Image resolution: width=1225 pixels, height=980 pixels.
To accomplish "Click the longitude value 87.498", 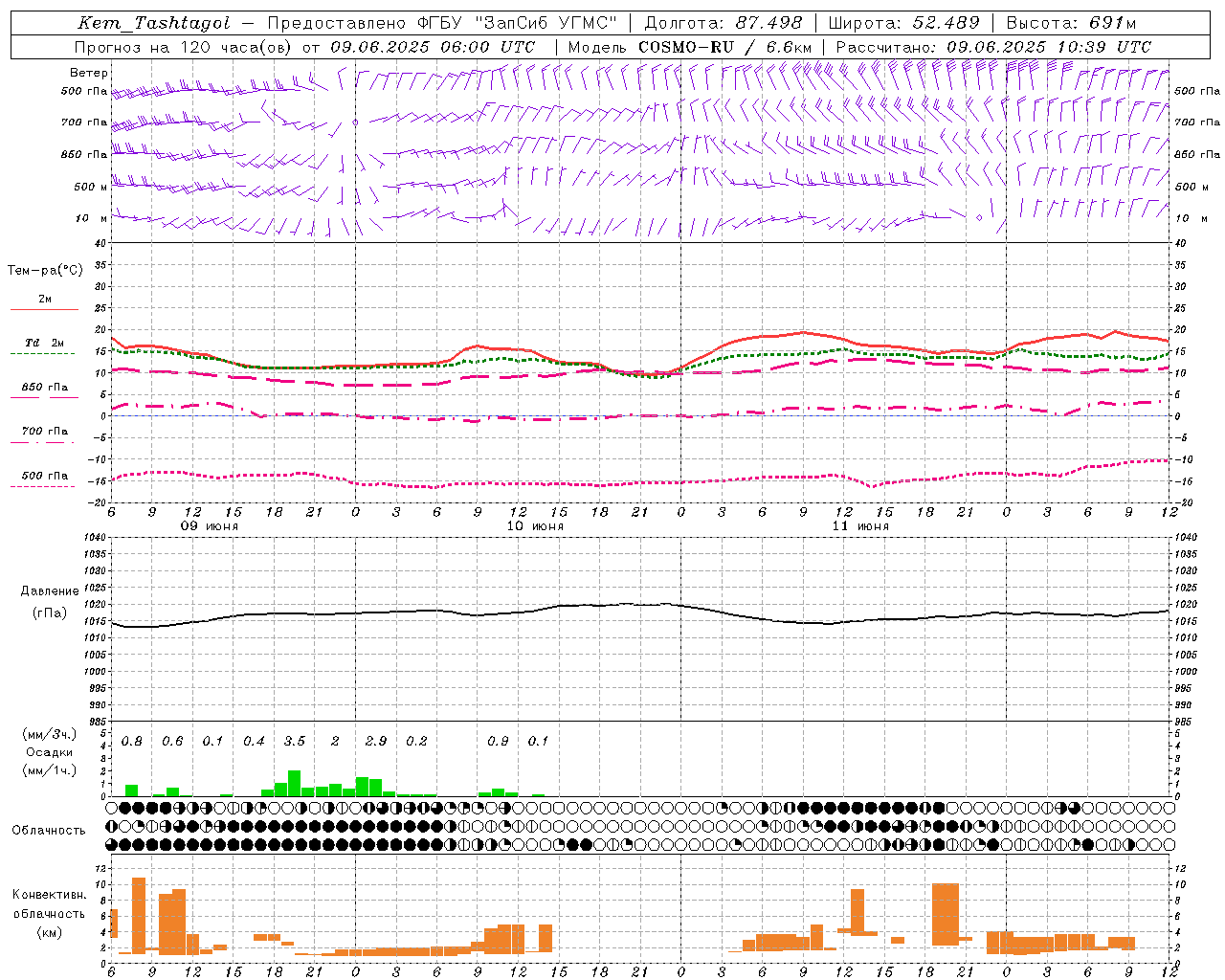I will point(768,23).
